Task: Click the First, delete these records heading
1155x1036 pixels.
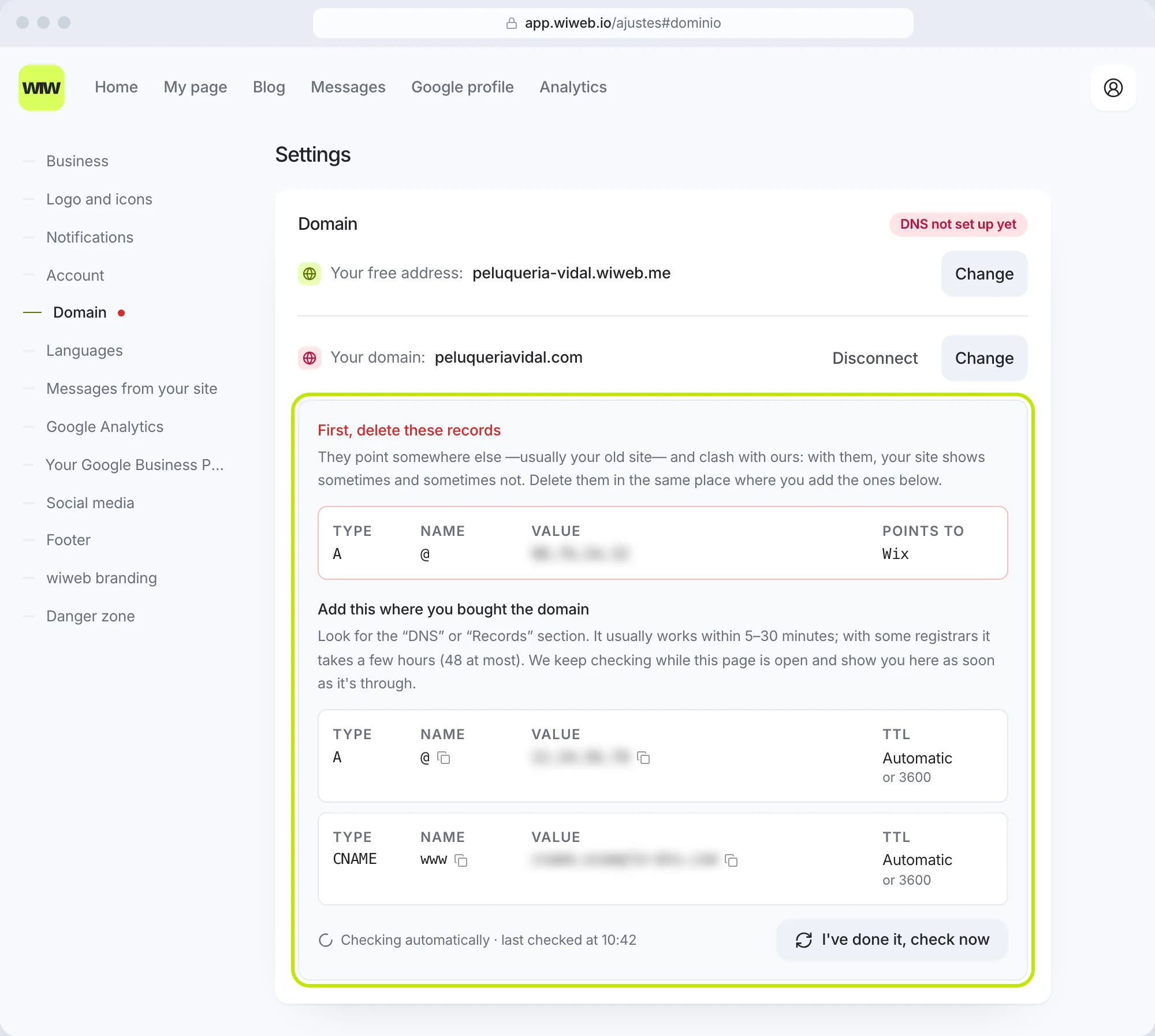Action: [x=409, y=430]
